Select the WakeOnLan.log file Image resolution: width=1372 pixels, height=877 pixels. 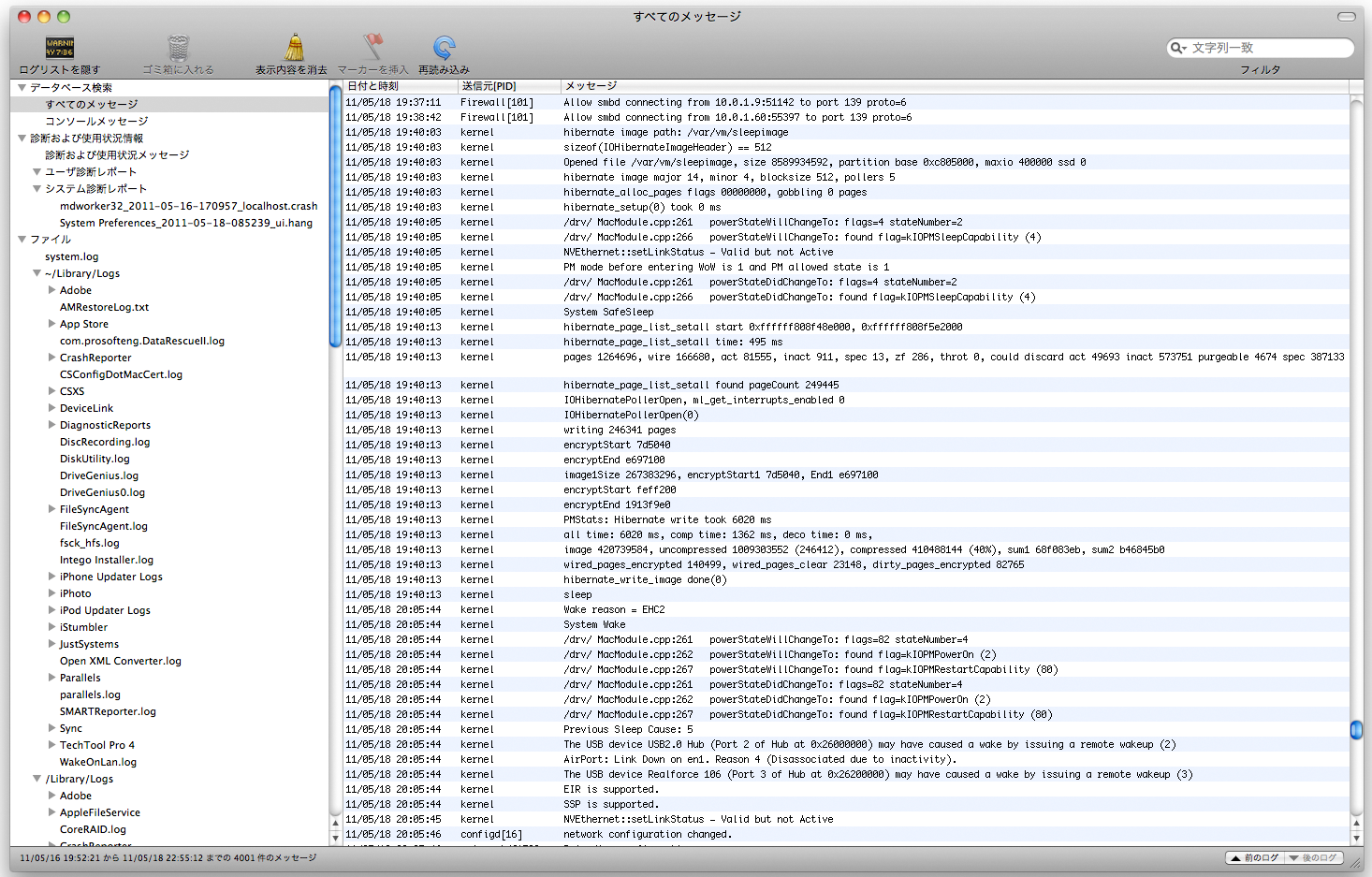[98, 762]
